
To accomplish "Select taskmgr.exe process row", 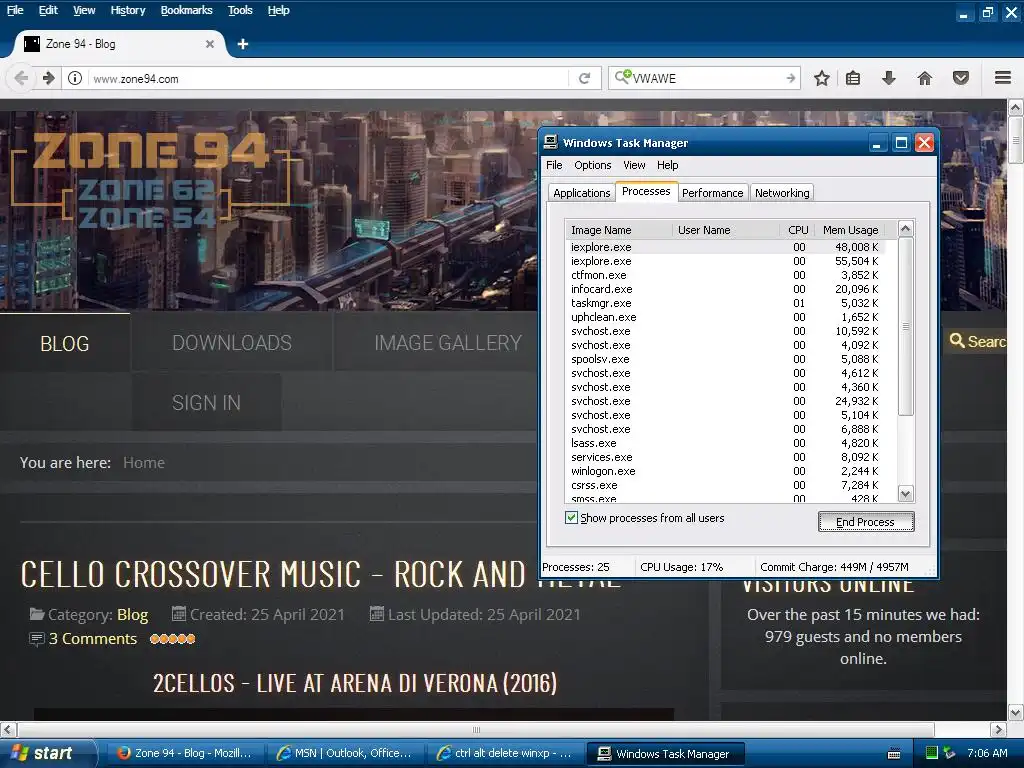I will click(724, 303).
